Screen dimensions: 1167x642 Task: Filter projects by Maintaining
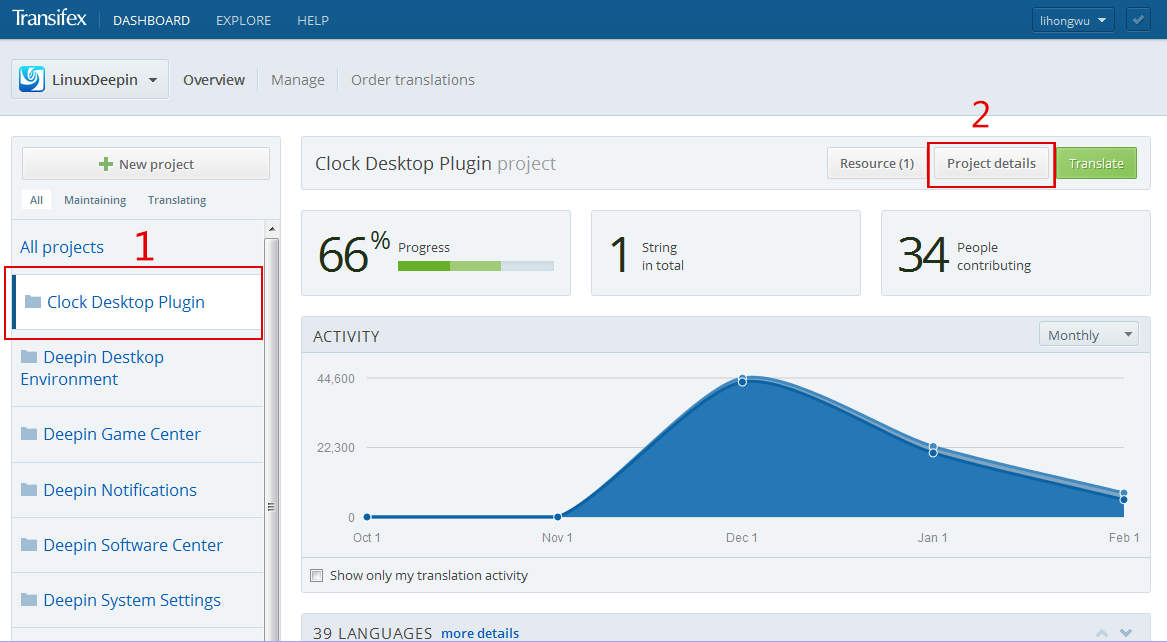pos(95,200)
